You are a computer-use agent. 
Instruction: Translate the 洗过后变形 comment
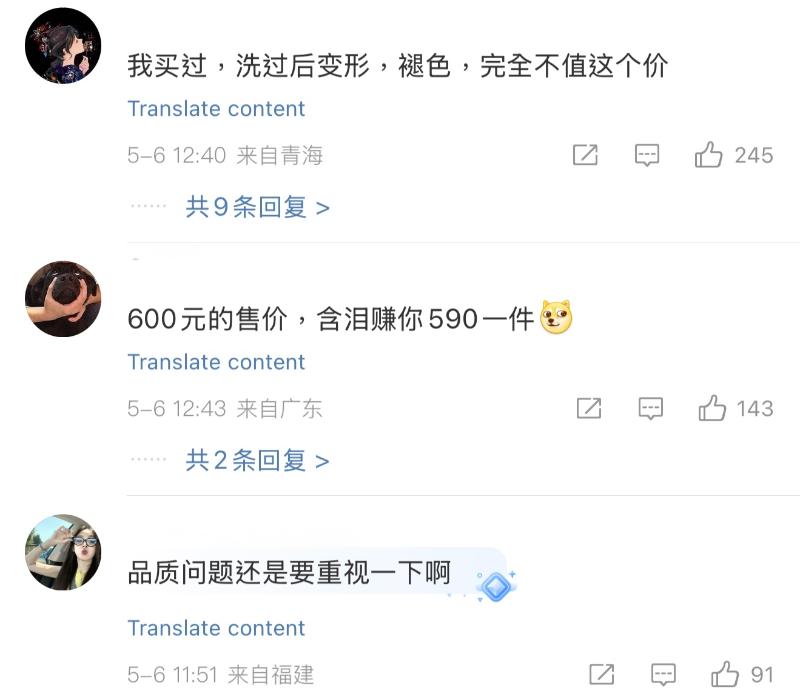tap(216, 109)
